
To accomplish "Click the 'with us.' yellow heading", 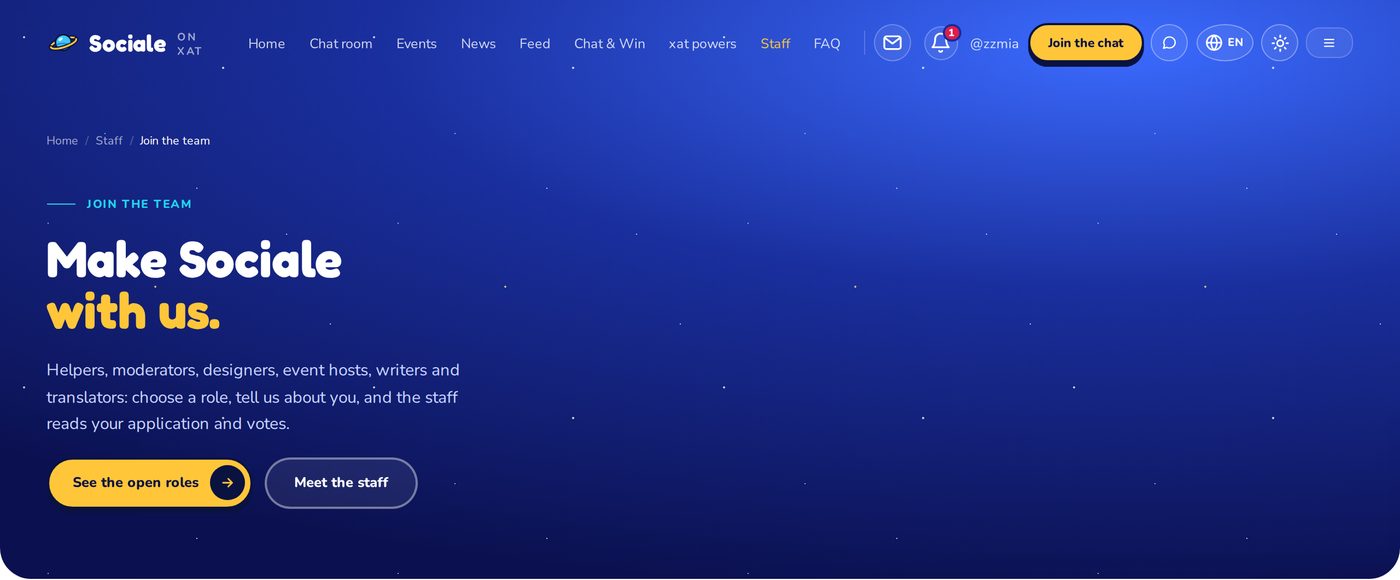I will pos(133,312).
